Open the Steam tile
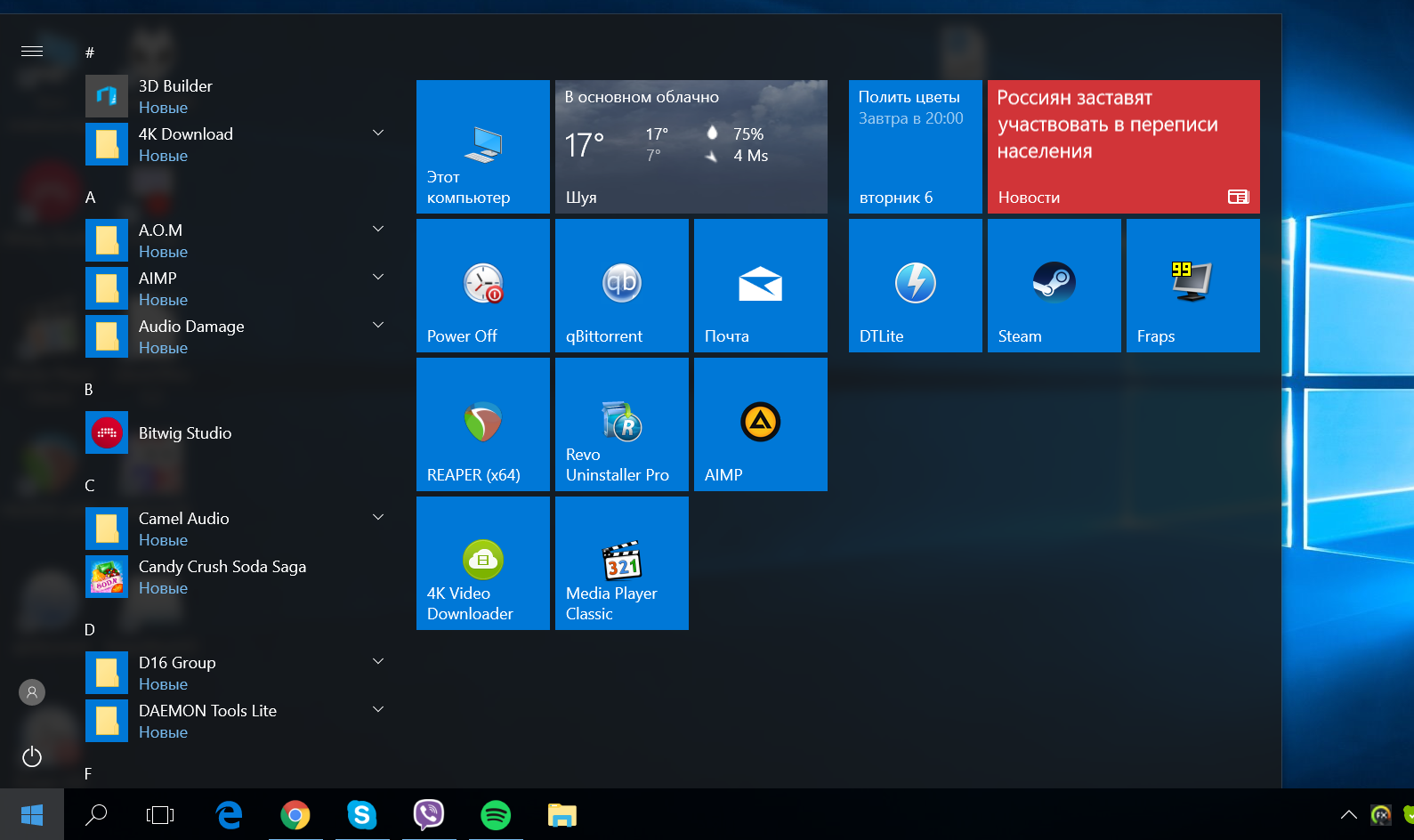 [1054, 286]
